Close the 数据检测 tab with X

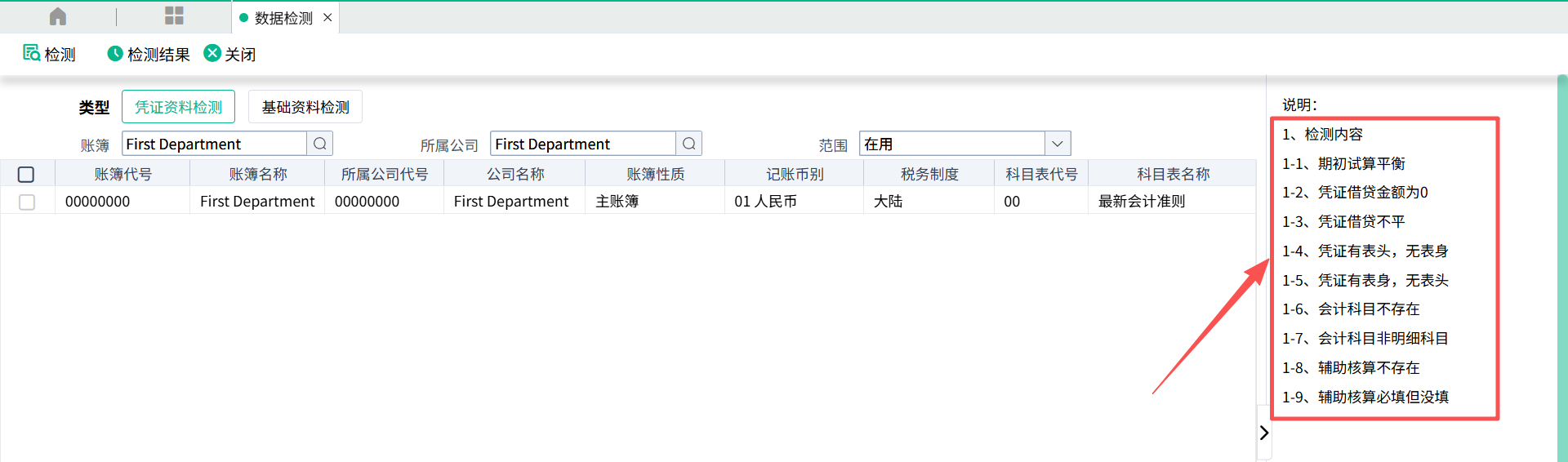[327, 17]
